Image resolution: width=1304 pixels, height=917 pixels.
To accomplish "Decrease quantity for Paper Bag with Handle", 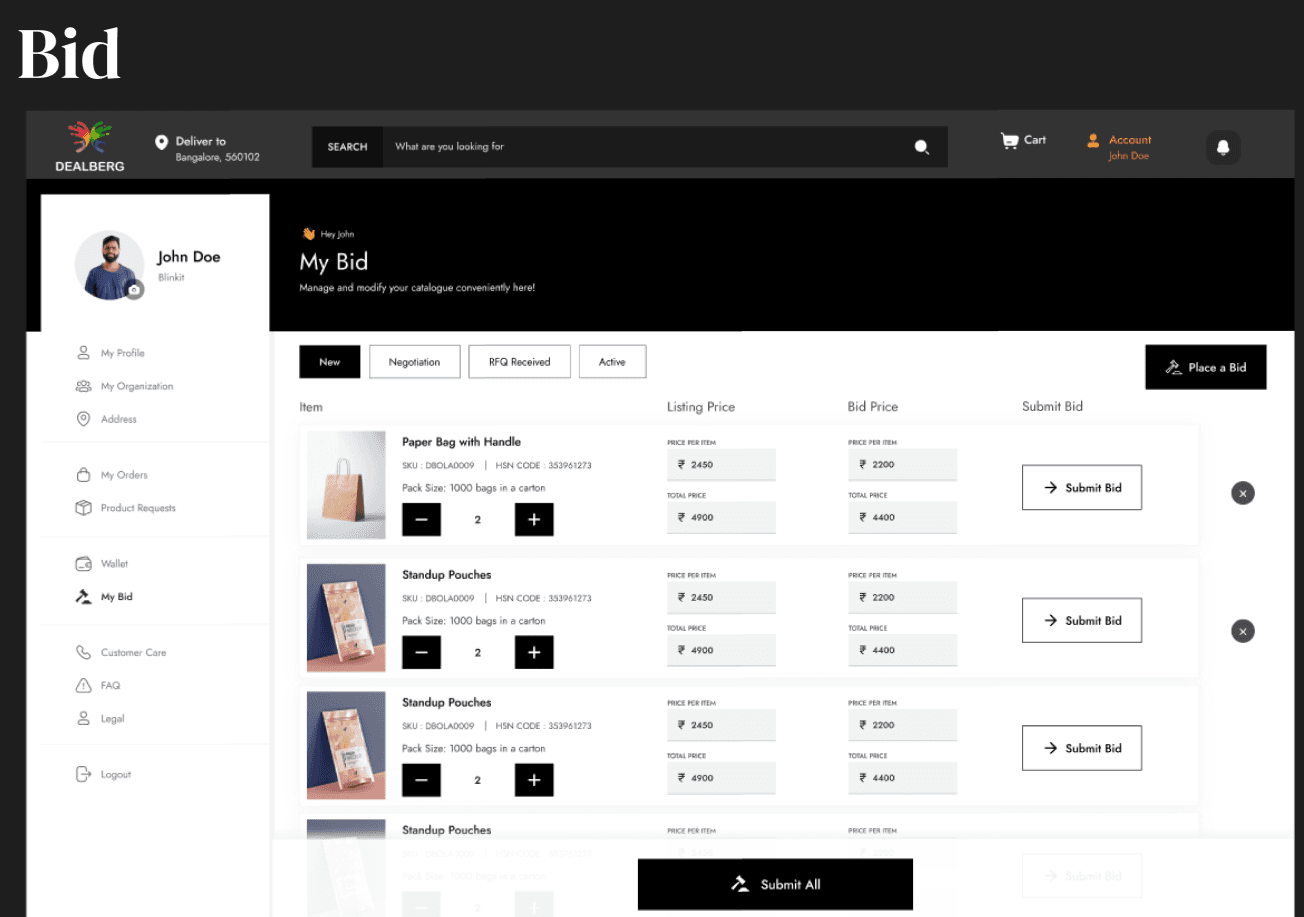I will tap(421, 520).
